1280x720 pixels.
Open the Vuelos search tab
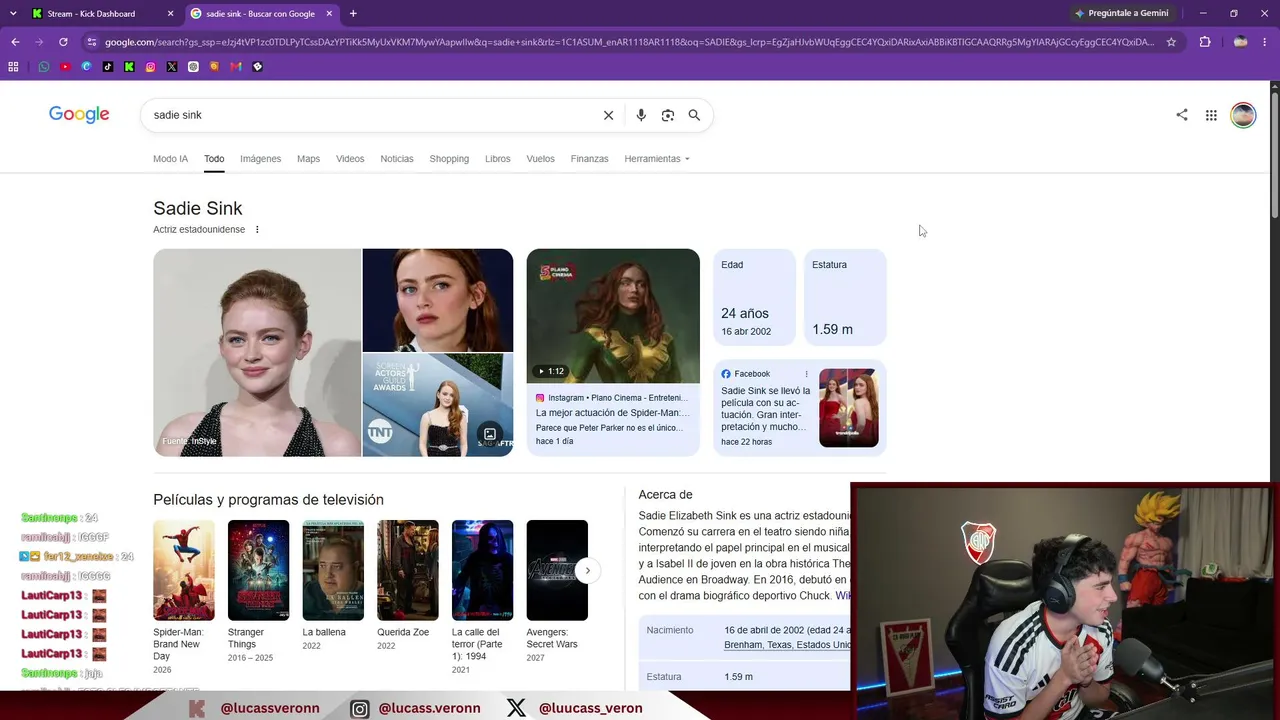(540, 159)
